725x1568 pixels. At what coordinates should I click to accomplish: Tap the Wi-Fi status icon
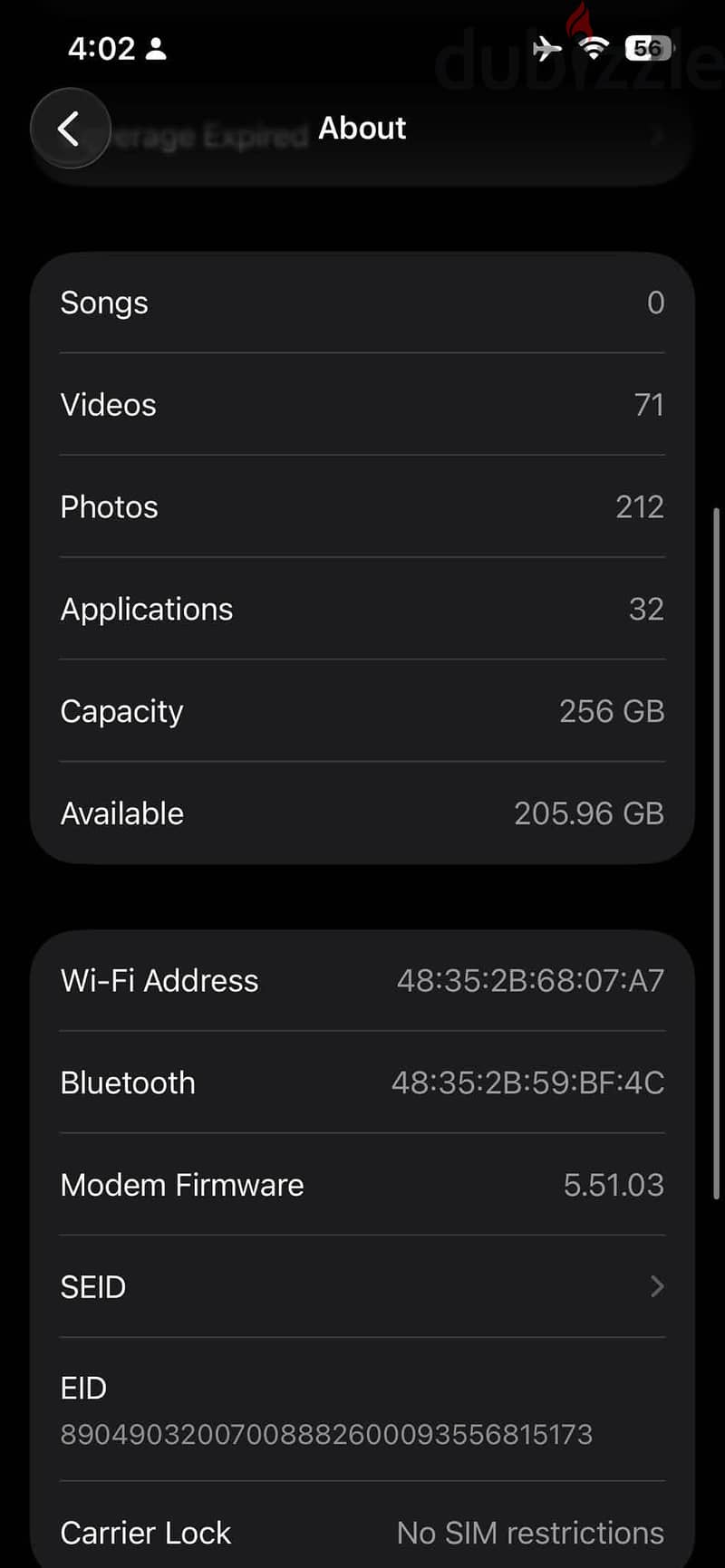[594, 47]
